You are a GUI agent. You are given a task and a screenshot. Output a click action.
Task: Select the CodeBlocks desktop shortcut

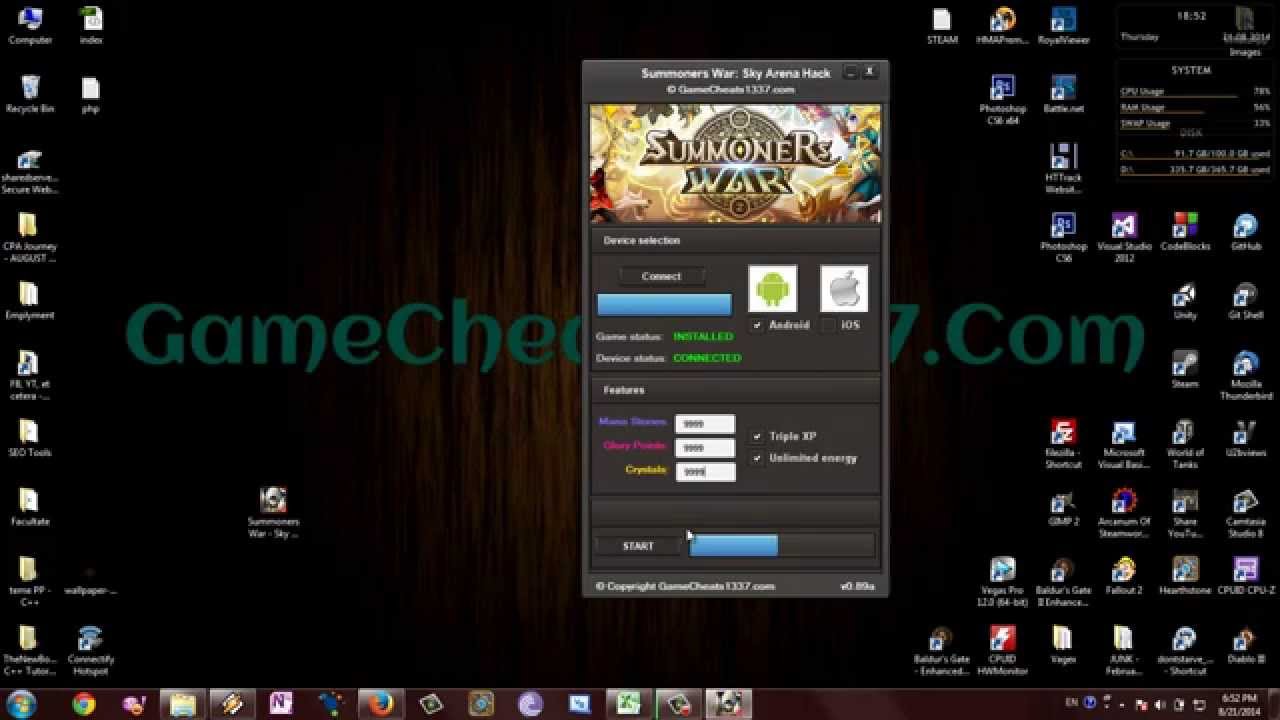(1185, 232)
